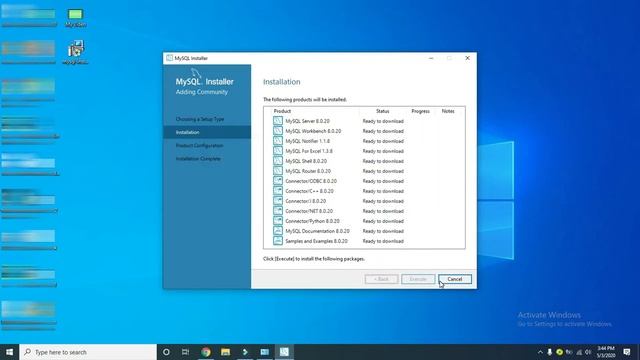Screen dimensions: 640x360
Task: Show hidden system tray icons
Action: point(540,352)
